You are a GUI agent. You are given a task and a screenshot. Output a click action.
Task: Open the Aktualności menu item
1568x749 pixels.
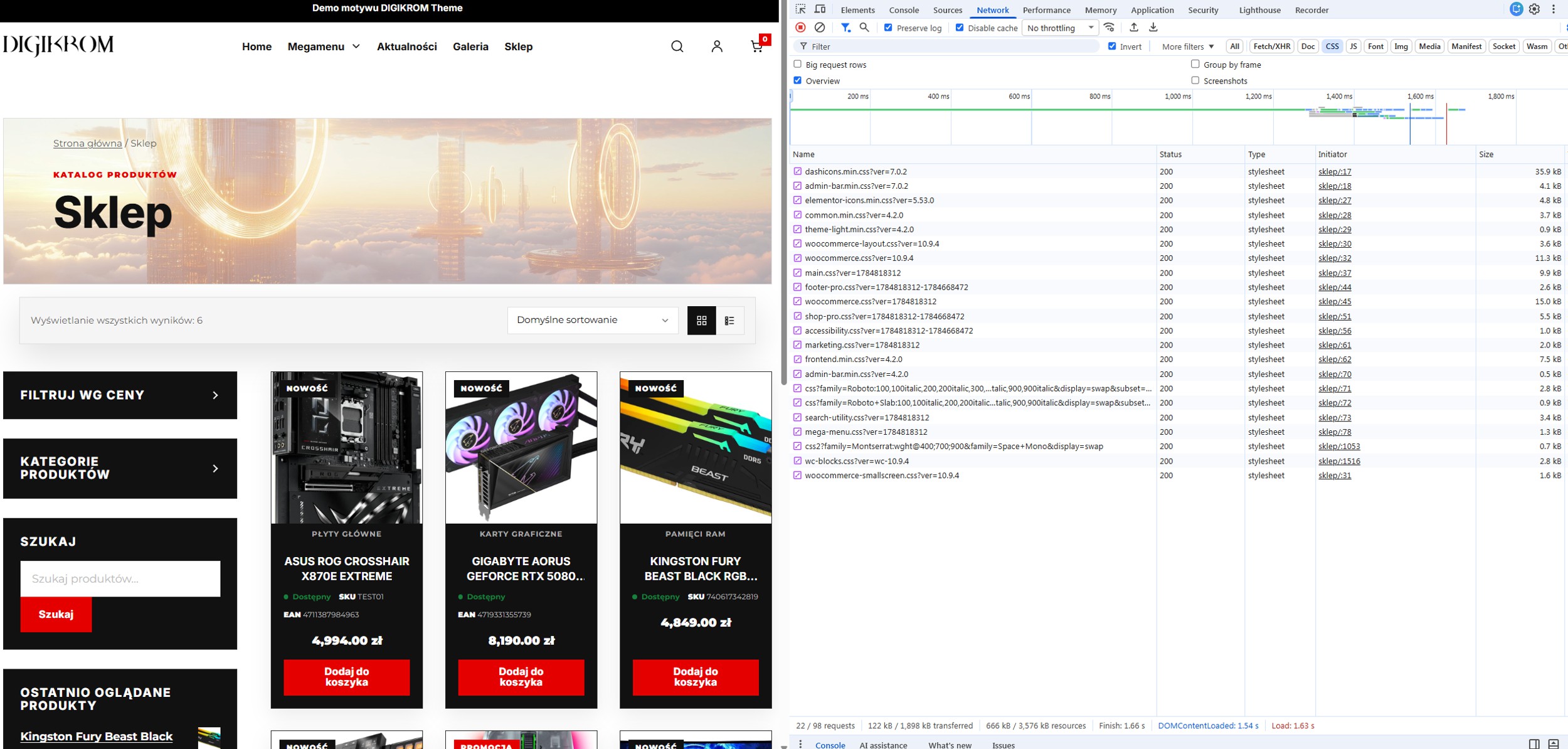pyautogui.click(x=407, y=46)
